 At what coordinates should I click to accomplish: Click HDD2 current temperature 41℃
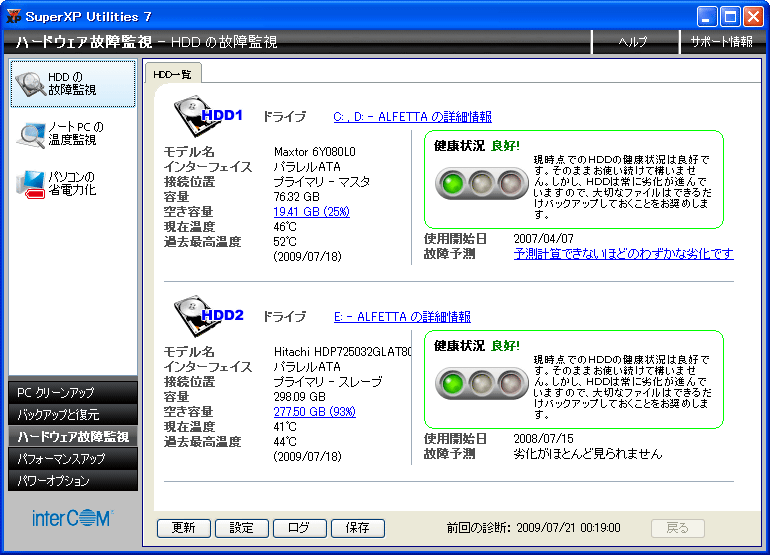pos(285,427)
